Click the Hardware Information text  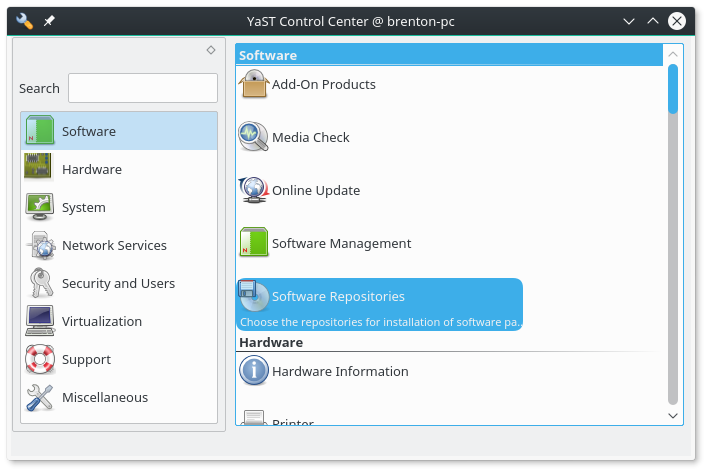(x=340, y=371)
